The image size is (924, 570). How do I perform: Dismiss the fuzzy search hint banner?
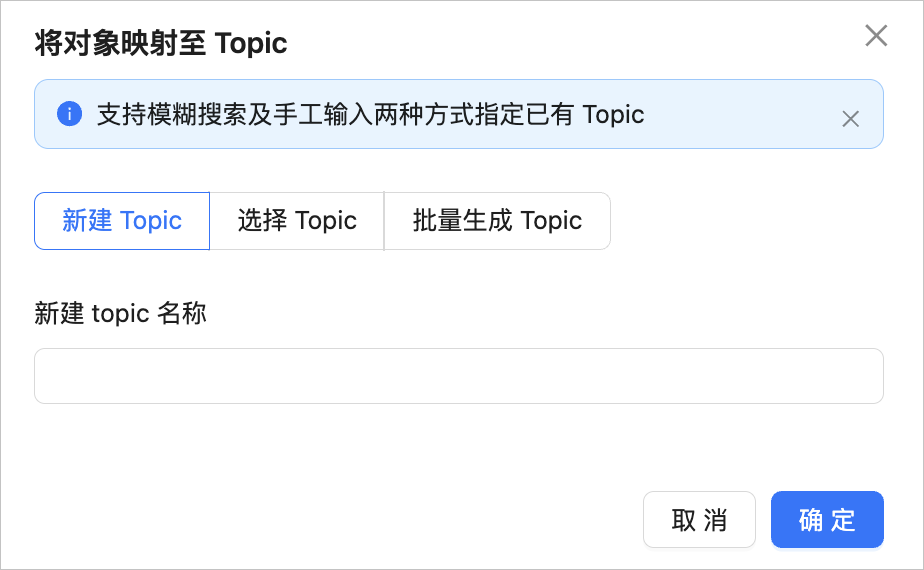(850, 119)
